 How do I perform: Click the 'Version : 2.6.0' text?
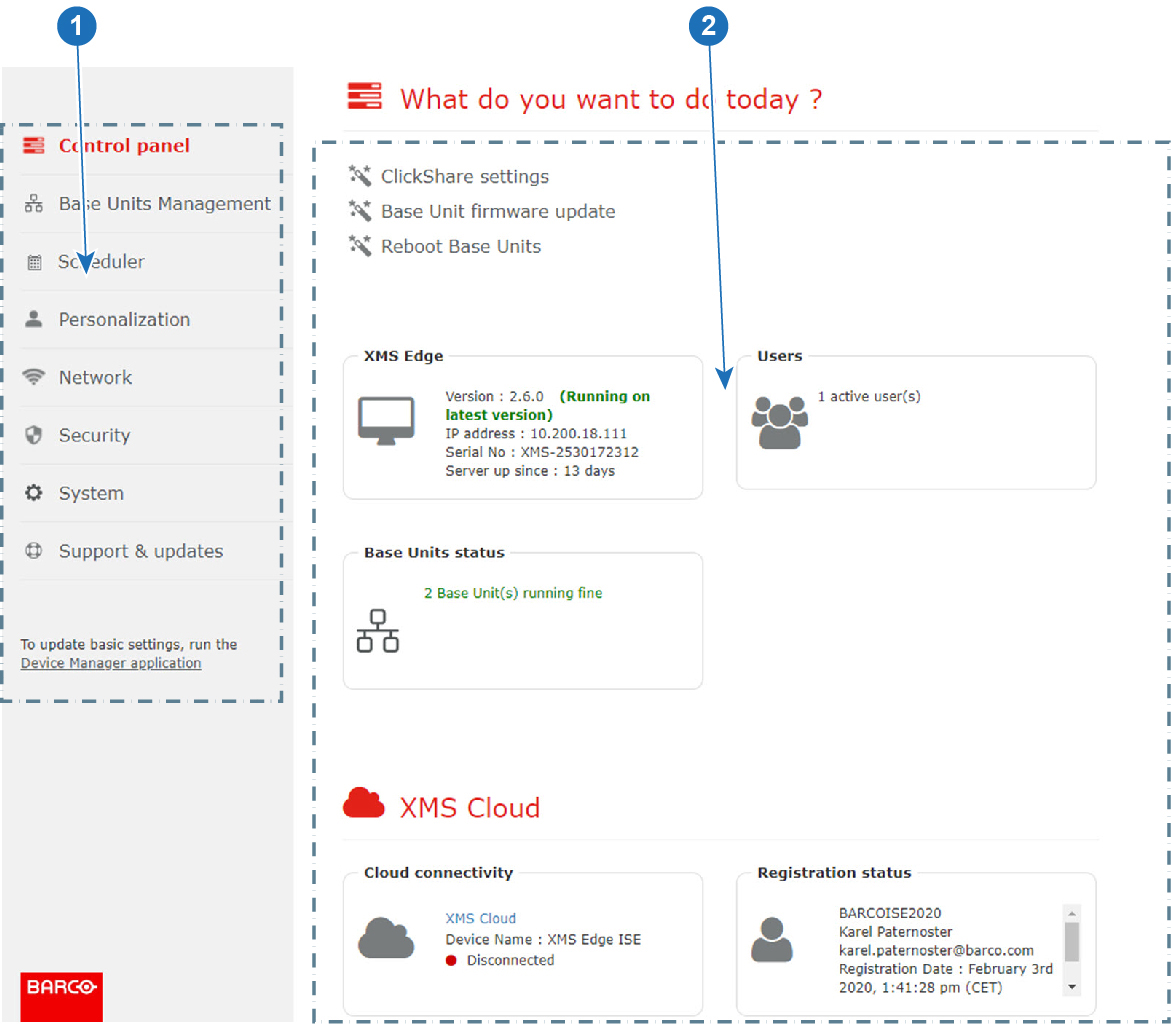[494, 397]
